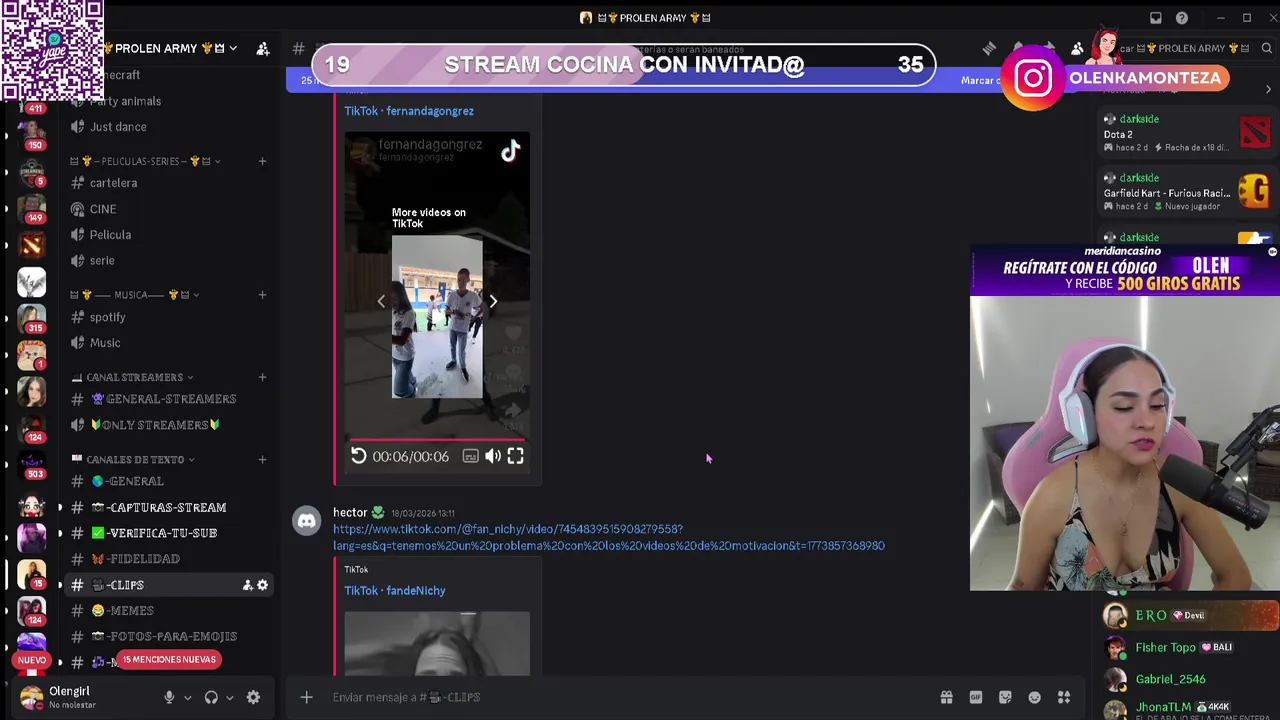The image size is (1280, 720).
Task: Collapse the MUSICA category
Action: click(136, 295)
